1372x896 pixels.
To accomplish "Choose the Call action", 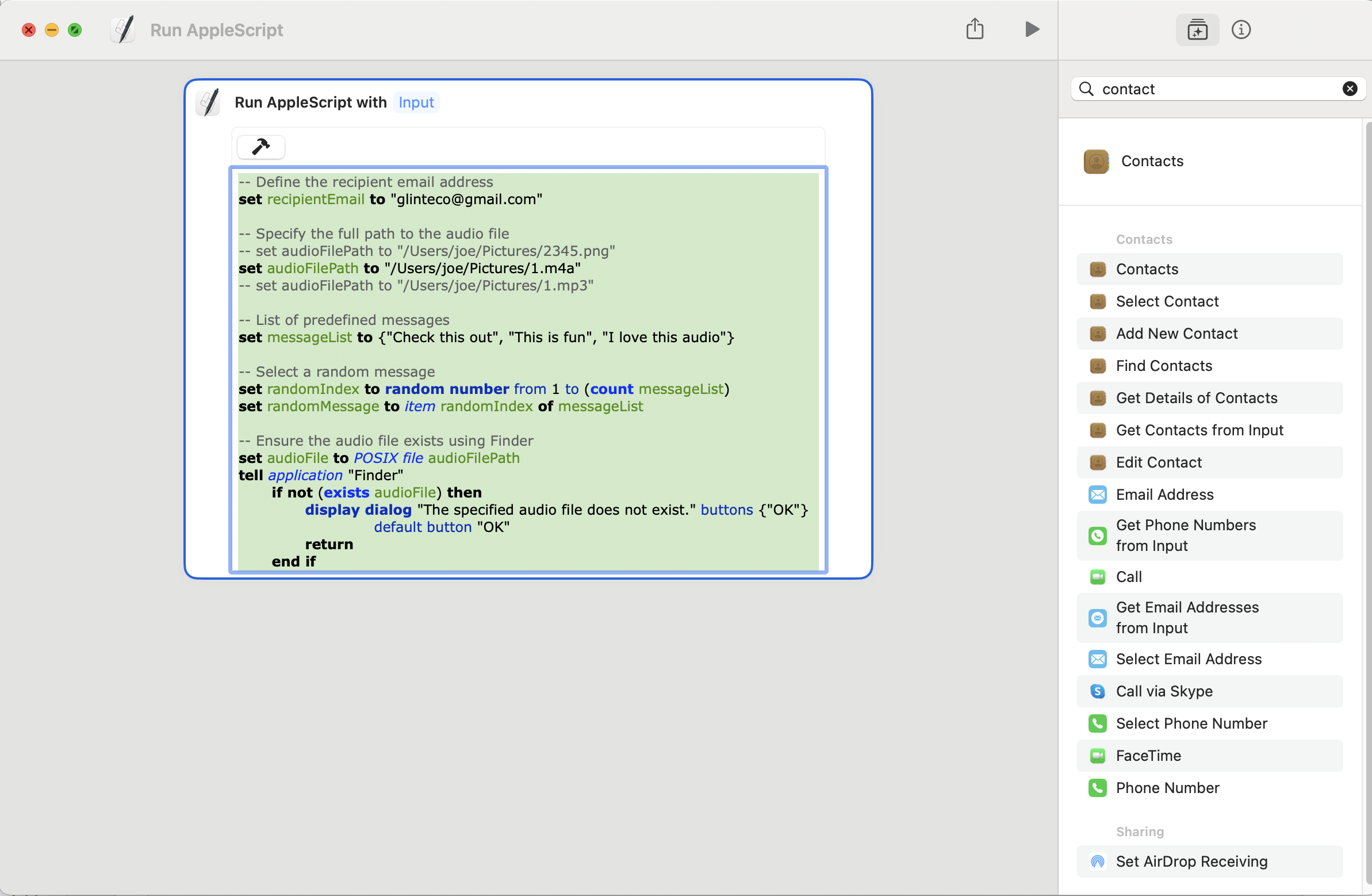I will pos(1209,577).
